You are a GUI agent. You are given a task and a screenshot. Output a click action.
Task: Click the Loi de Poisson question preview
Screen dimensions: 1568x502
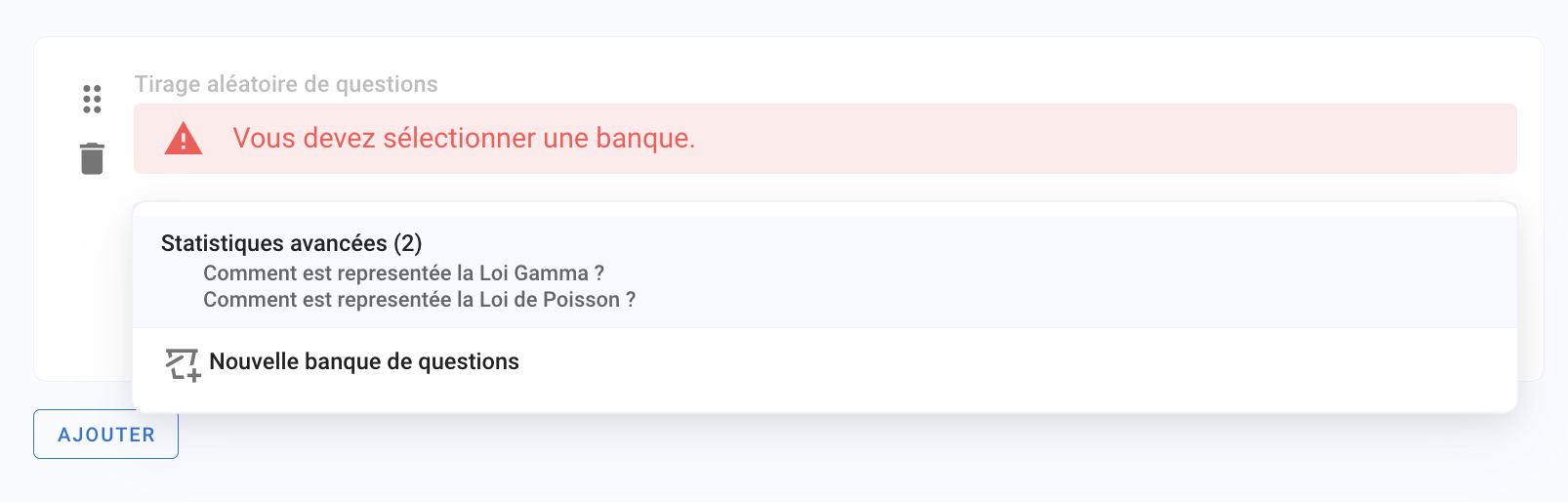(x=419, y=300)
